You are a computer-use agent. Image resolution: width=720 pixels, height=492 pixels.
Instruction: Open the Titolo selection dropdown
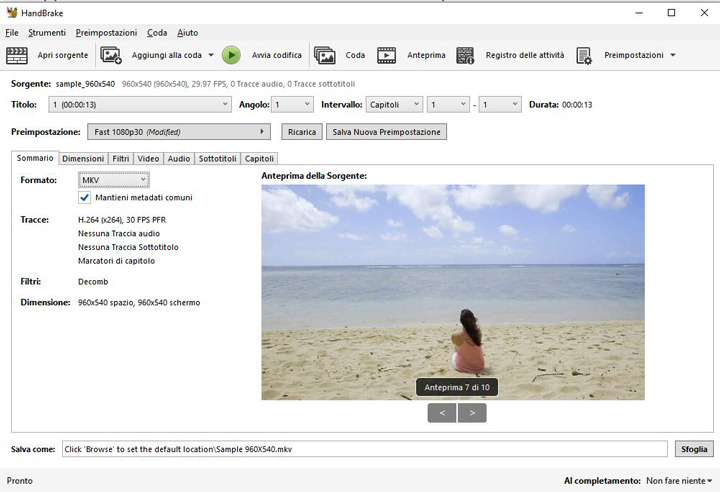(140, 104)
